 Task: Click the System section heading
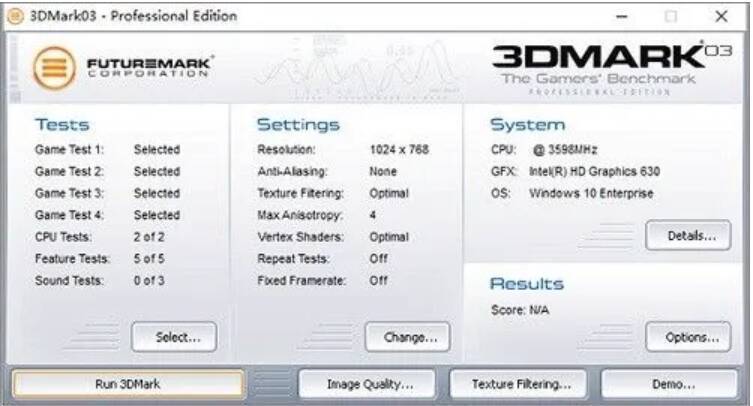coord(527,125)
